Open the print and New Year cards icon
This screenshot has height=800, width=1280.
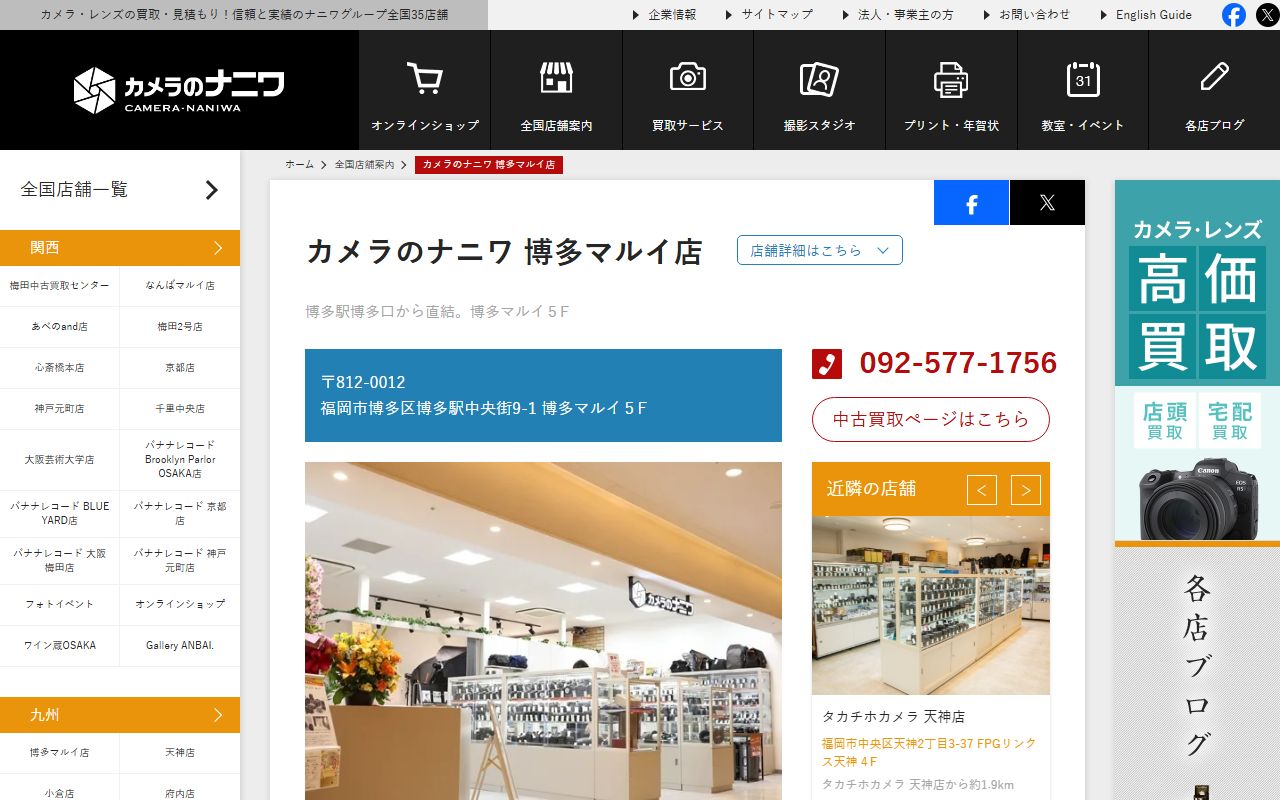(x=951, y=79)
